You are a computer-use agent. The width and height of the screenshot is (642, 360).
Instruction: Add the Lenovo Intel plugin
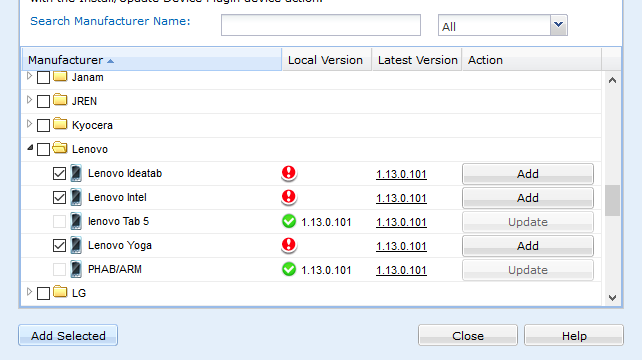(528, 198)
